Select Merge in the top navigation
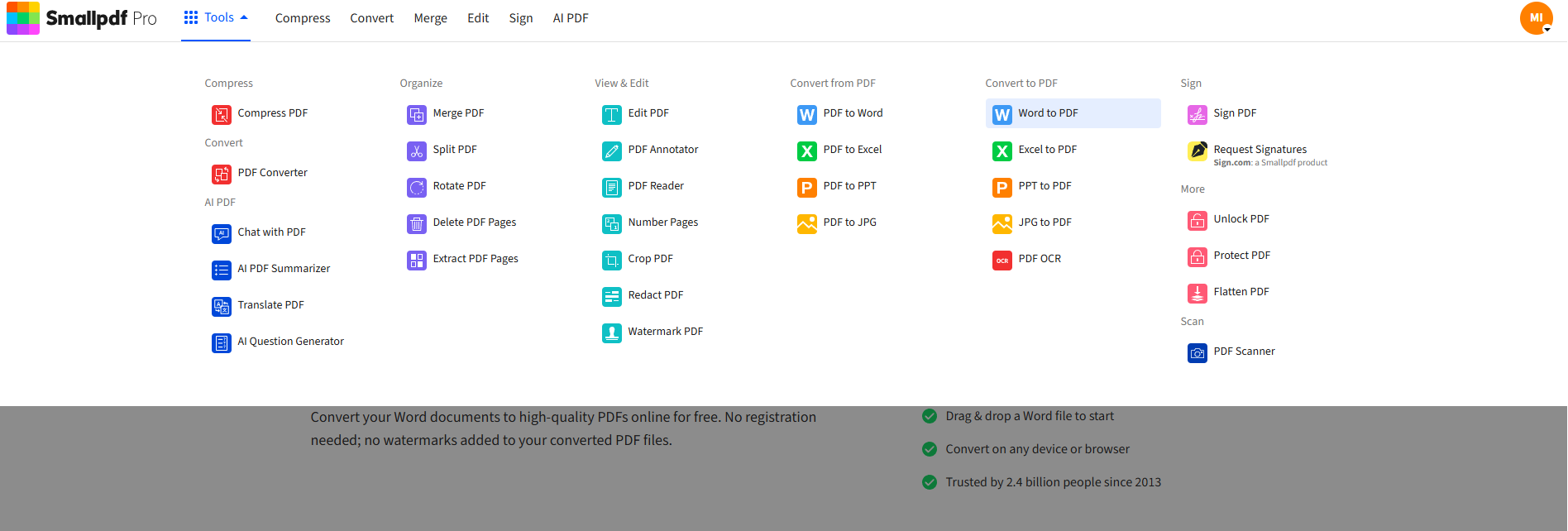Image resolution: width=1568 pixels, height=531 pixels. [x=430, y=18]
